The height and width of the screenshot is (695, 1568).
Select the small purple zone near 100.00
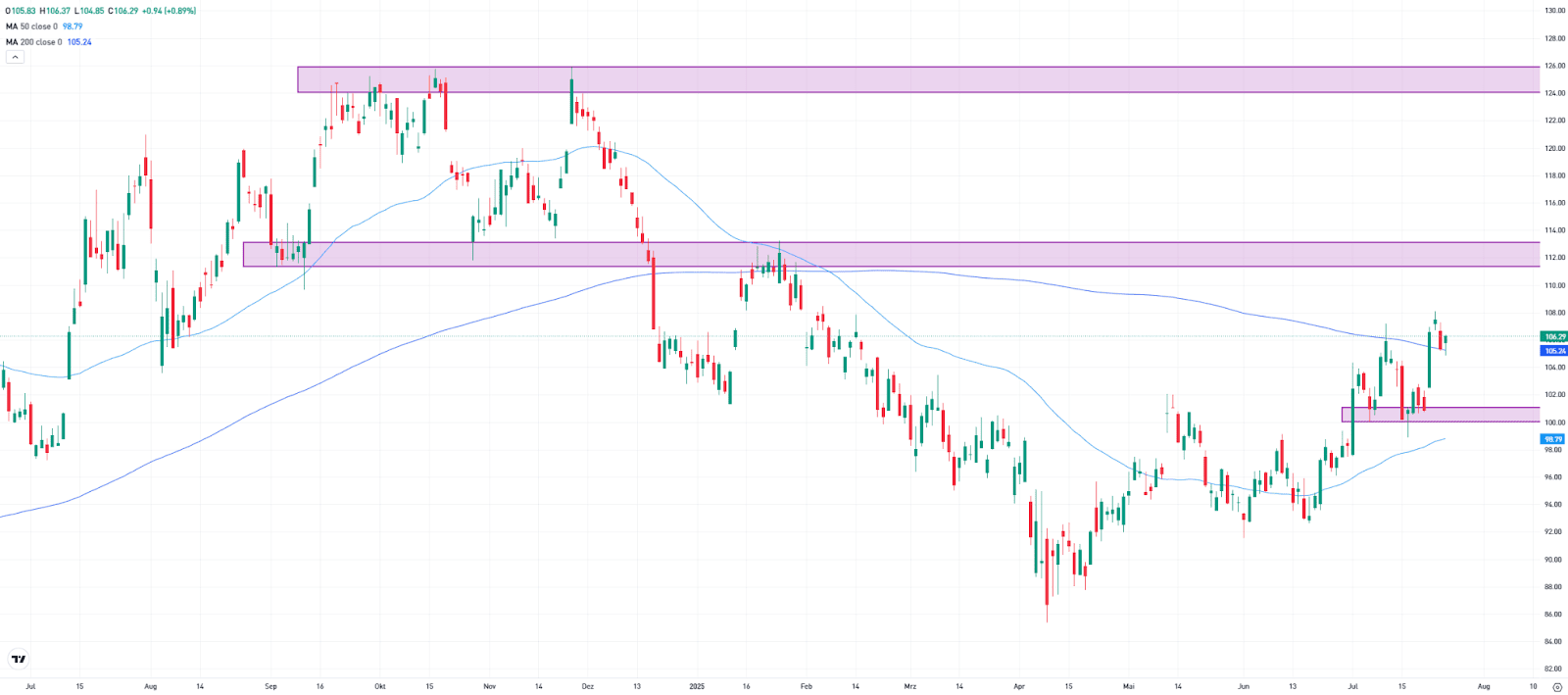(1441, 415)
